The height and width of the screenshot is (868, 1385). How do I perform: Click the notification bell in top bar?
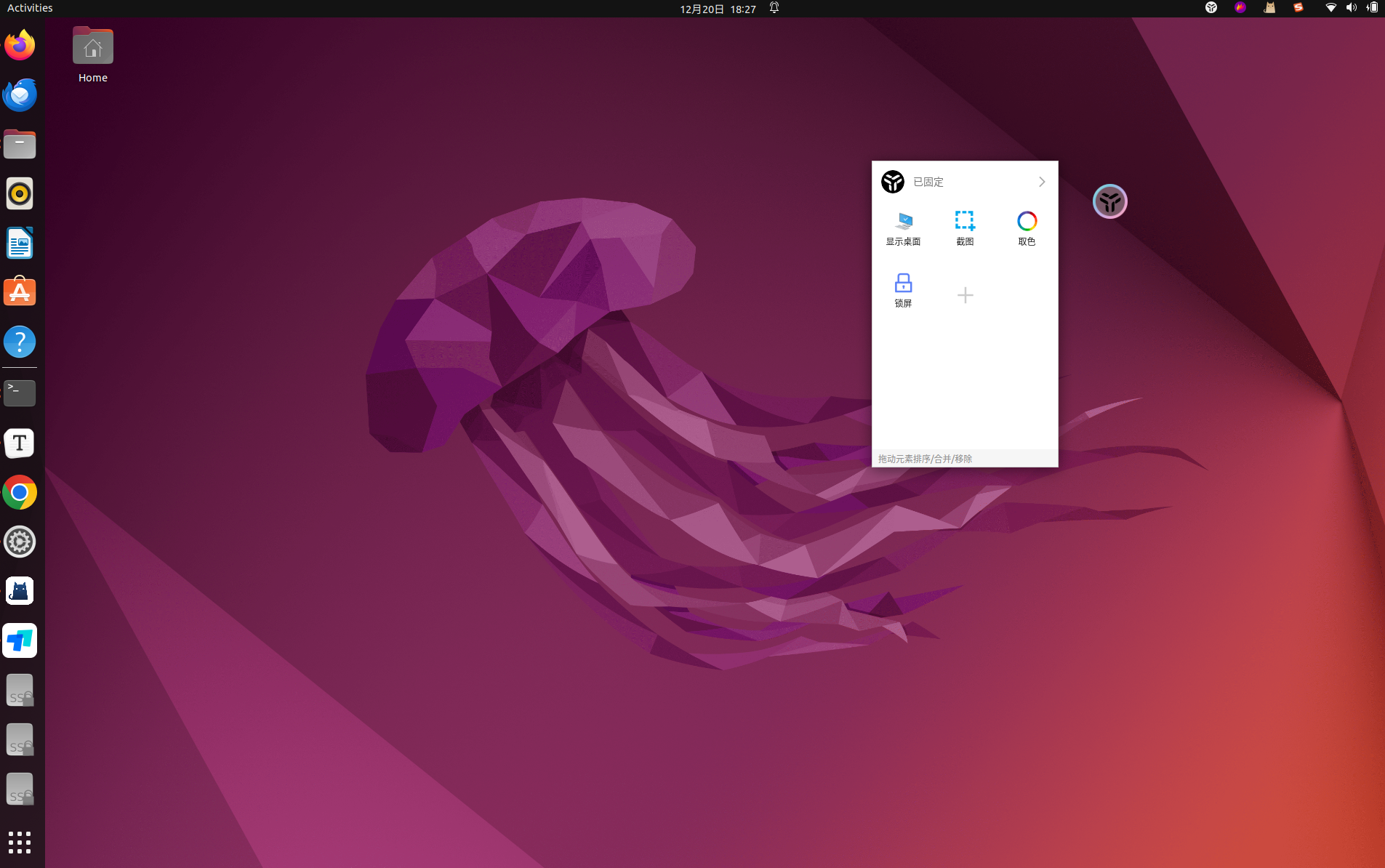(x=774, y=8)
